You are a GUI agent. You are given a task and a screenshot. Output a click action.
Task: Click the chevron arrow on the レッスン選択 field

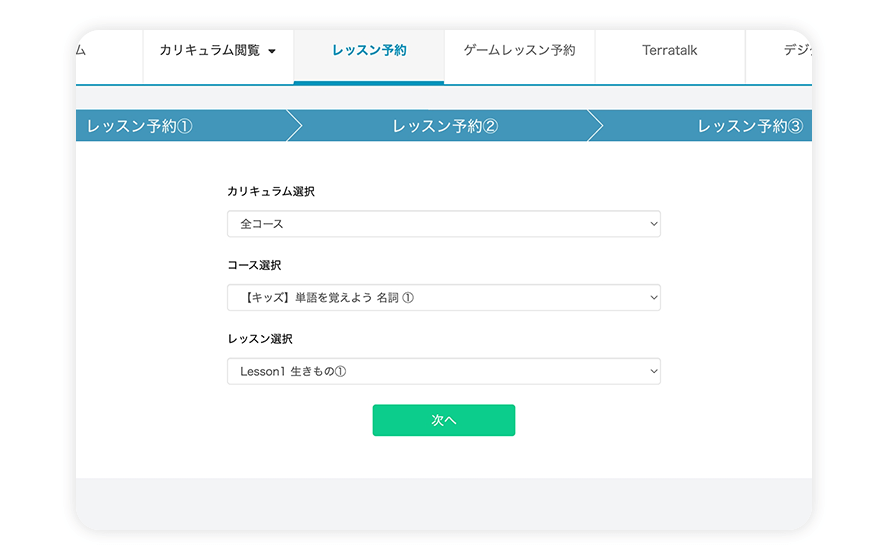pos(654,371)
